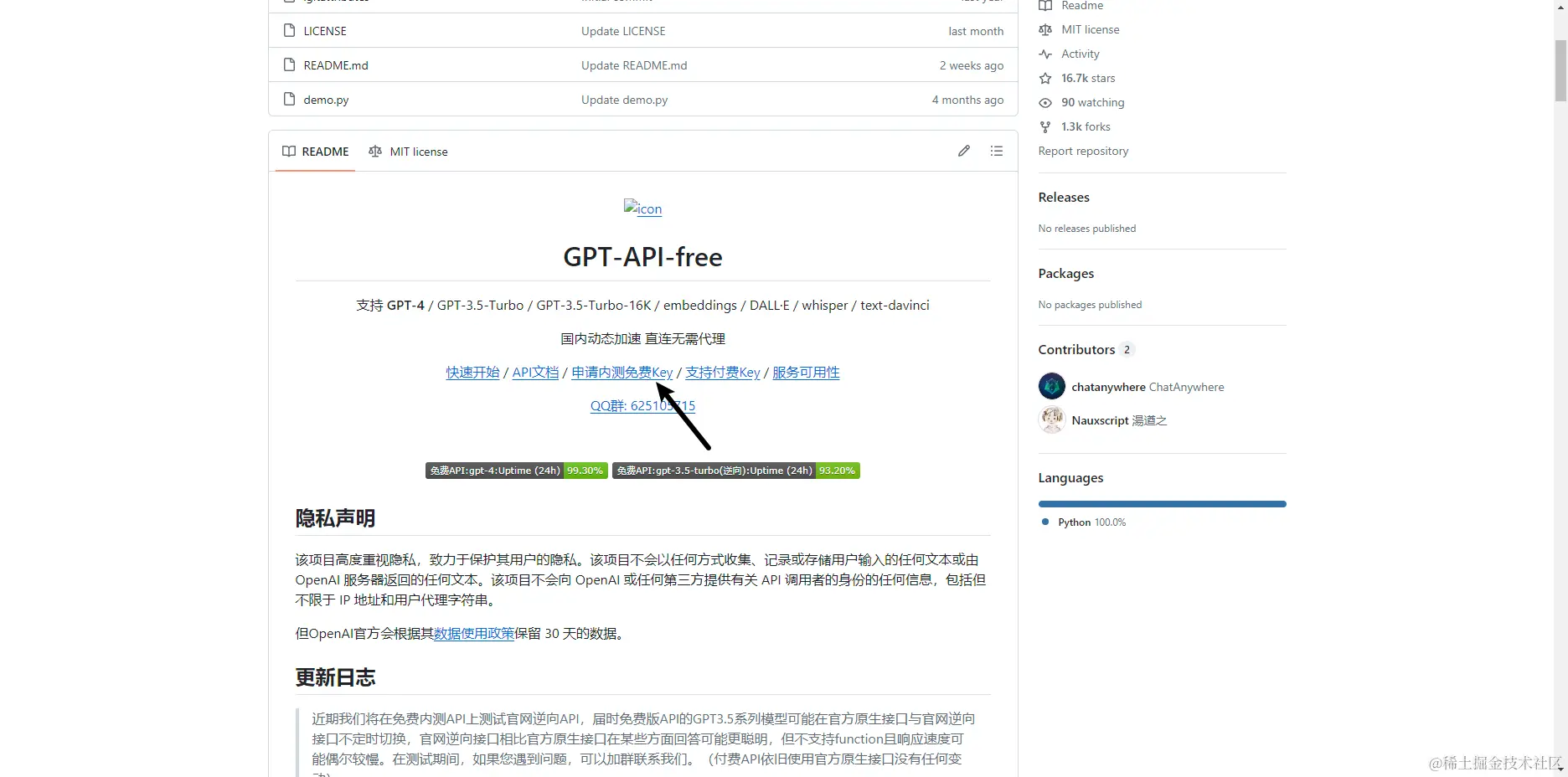
Task: Click the 16.7k stars link
Action: [1088, 79]
